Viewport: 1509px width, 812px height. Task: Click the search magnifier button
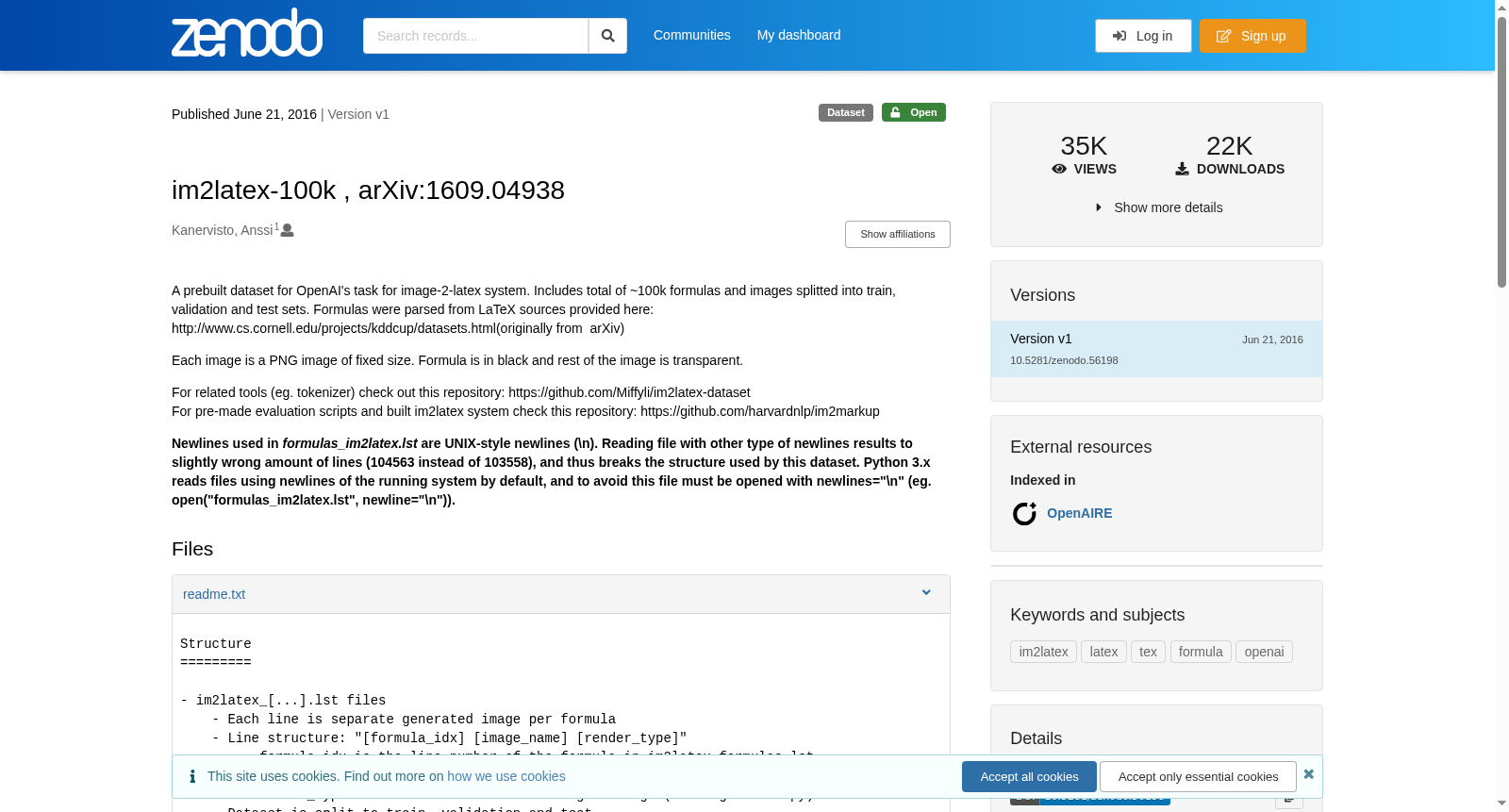click(x=607, y=36)
